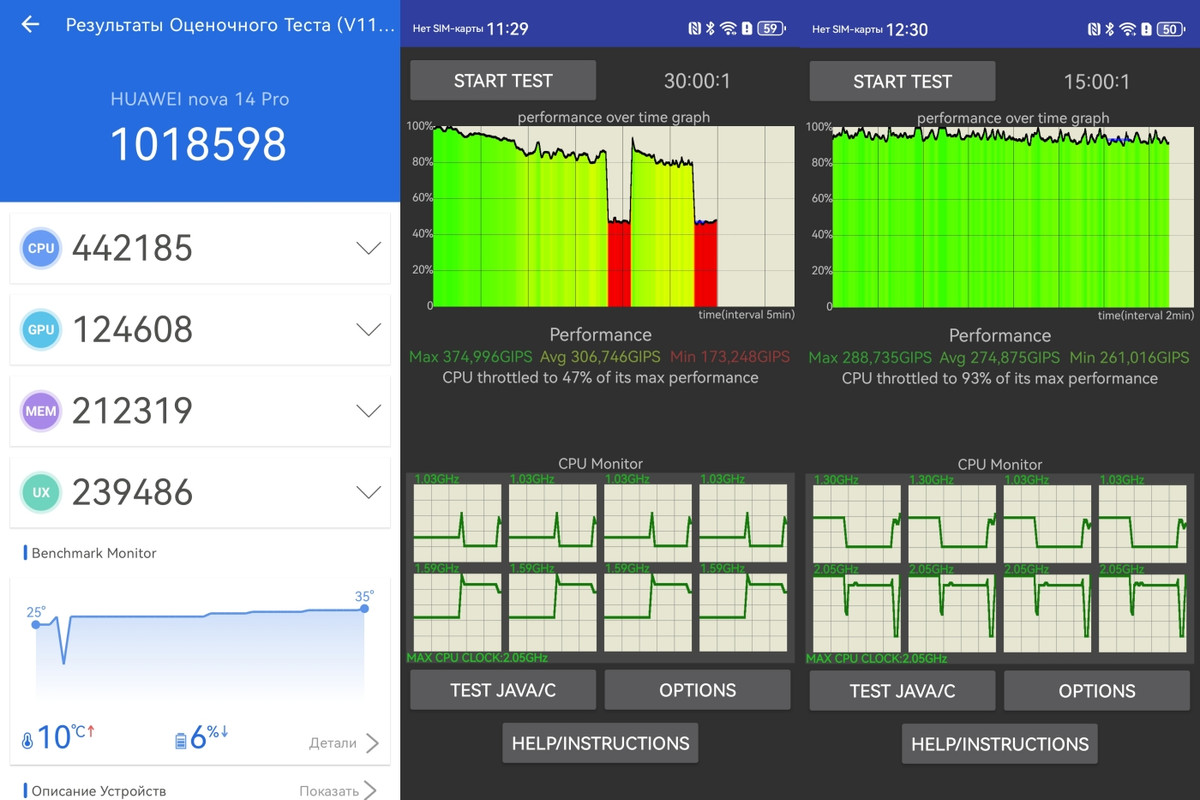Tap the 10°C temperature rise value
The height and width of the screenshot is (800, 1200).
click(x=67, y=738)
